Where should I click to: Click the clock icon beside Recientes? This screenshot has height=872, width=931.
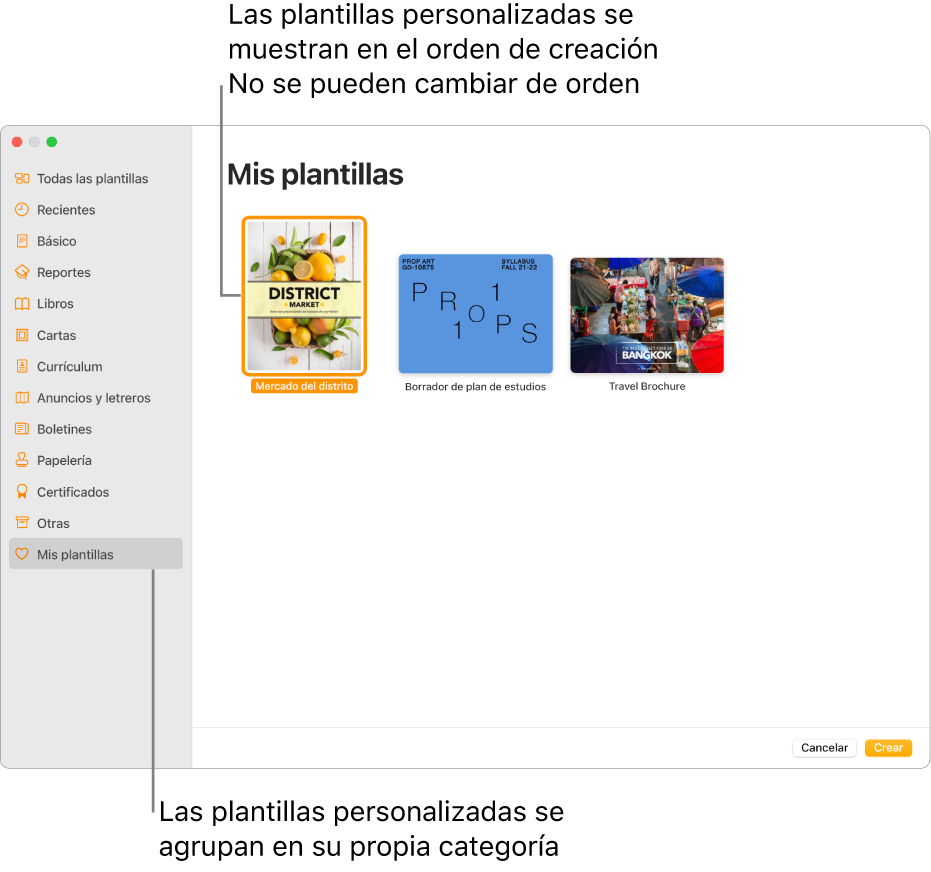22,210
